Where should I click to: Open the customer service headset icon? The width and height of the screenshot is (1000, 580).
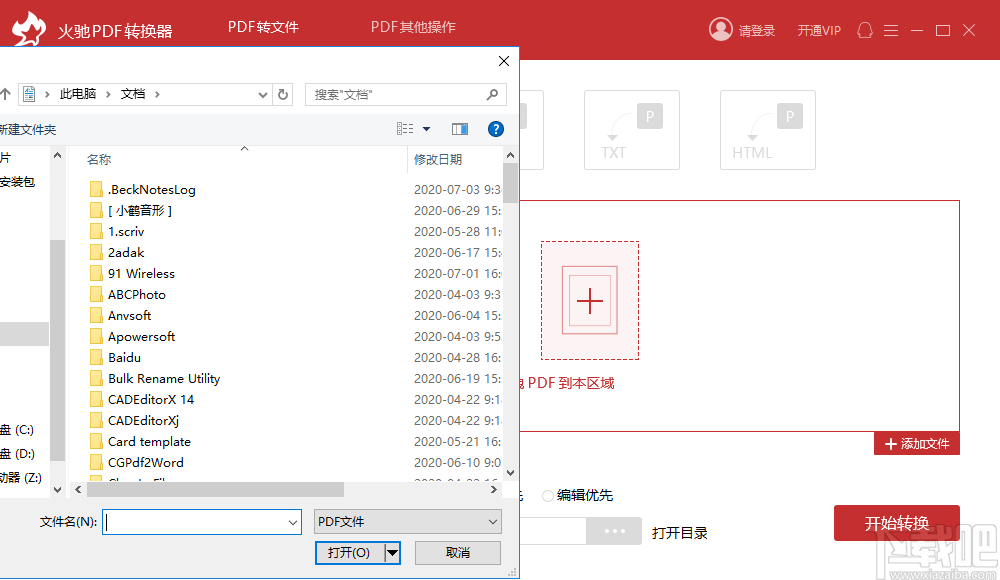[x=865, y=30]
